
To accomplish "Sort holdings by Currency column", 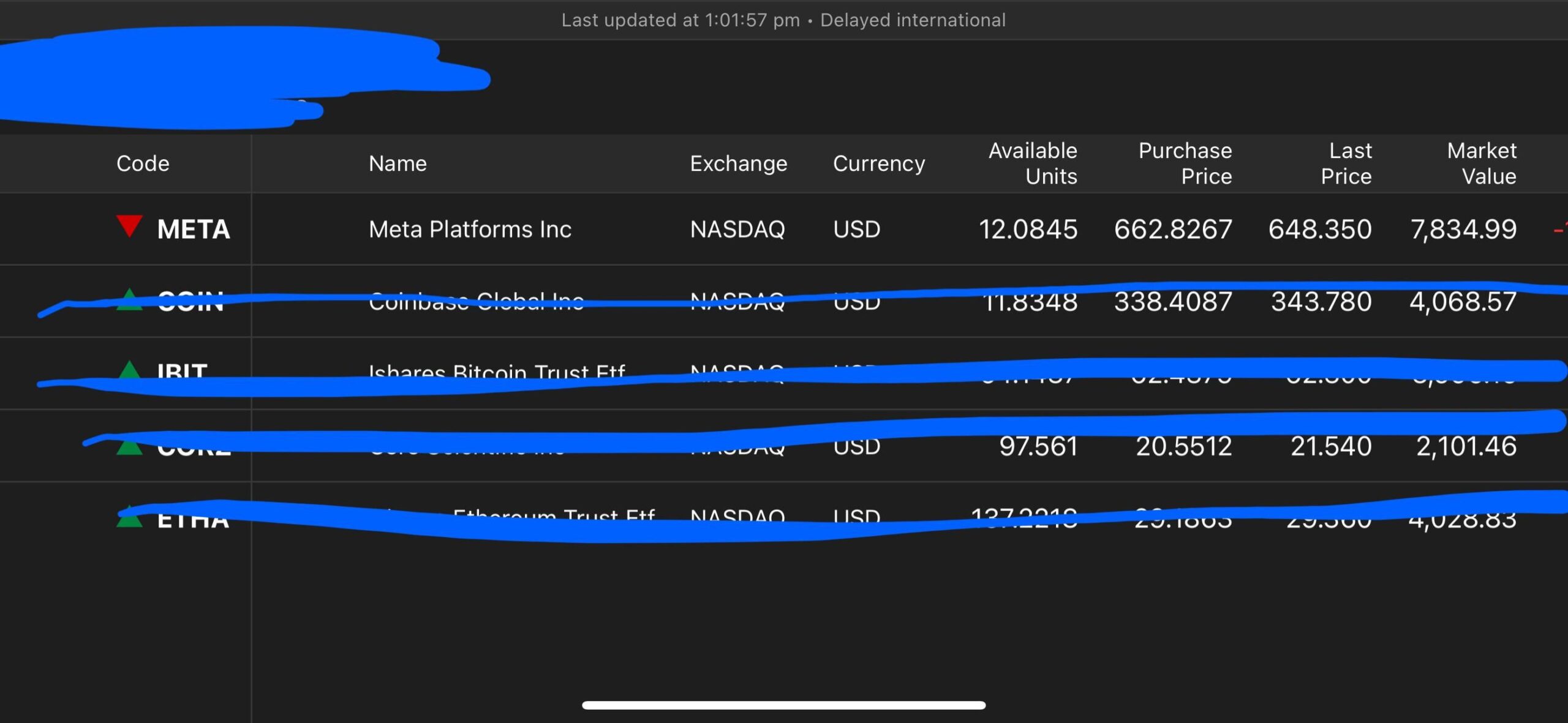I will tap(878, 163).
